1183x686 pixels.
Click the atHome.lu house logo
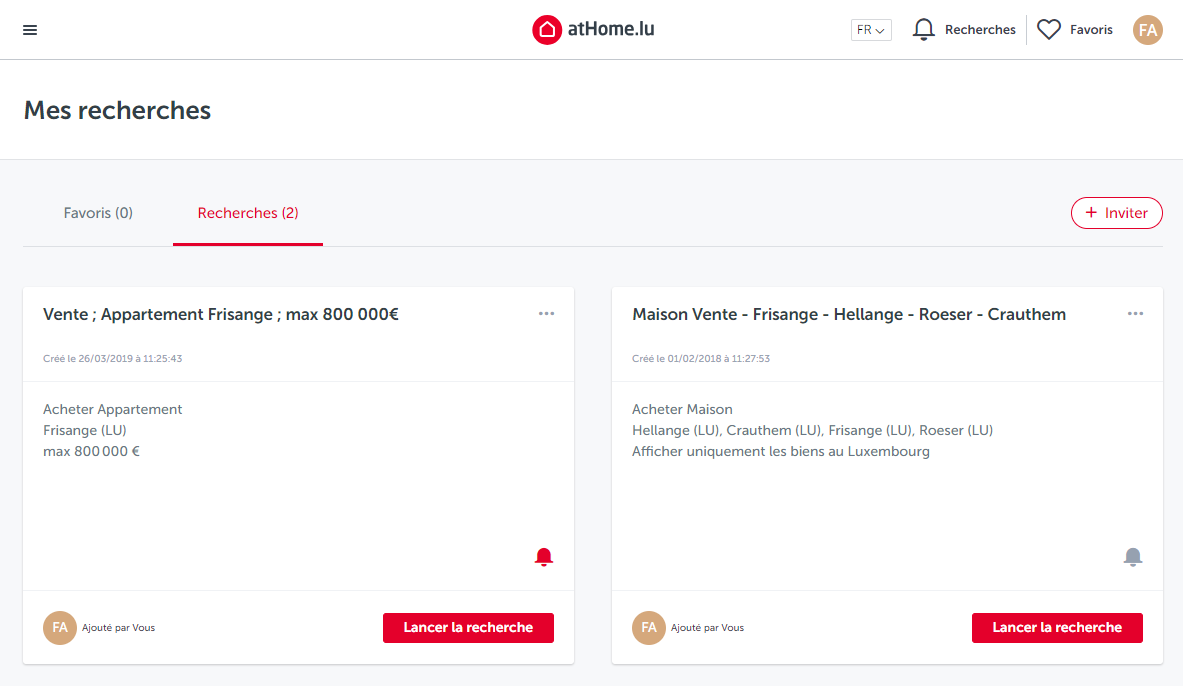(547, 30)
